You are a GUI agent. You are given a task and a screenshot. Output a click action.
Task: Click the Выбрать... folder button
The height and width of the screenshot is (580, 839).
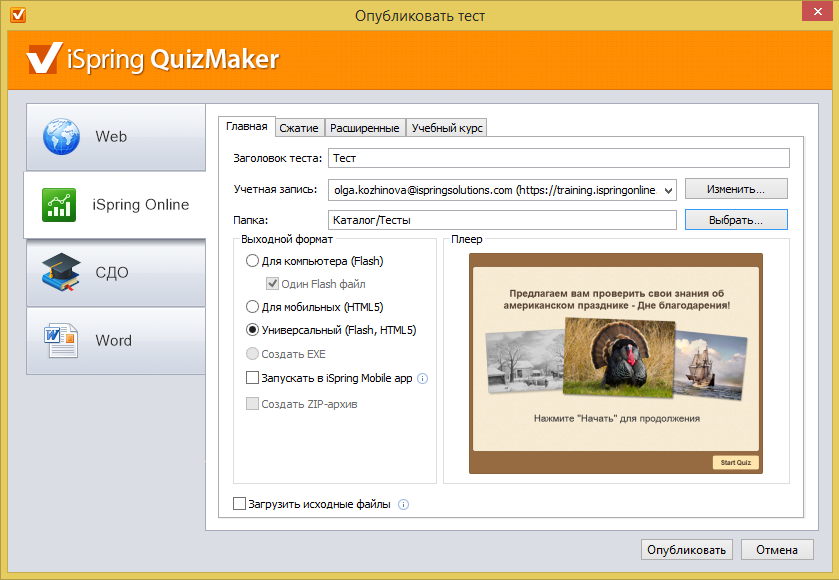point(736,220)
